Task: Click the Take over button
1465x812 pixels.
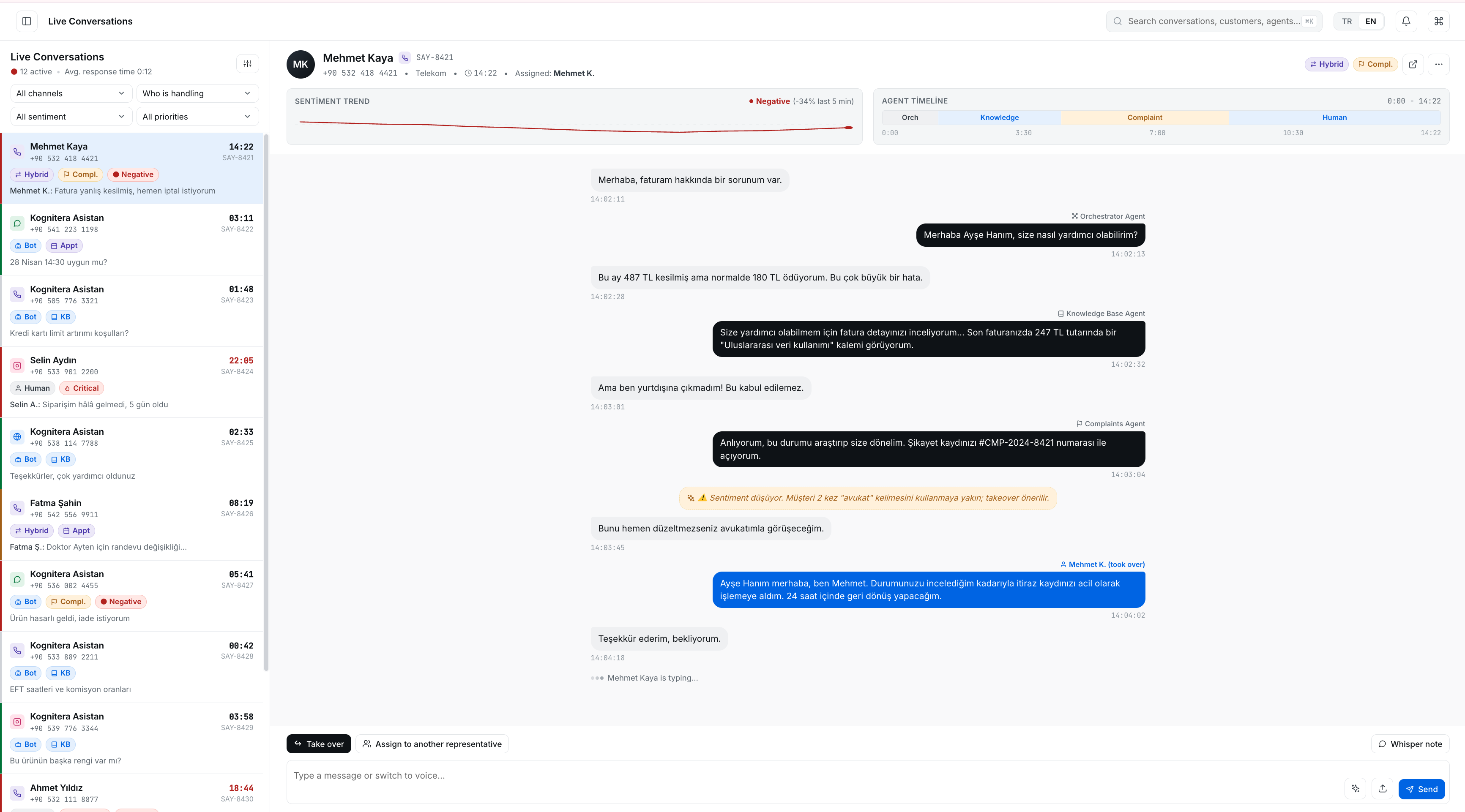Action: [319, 744]
